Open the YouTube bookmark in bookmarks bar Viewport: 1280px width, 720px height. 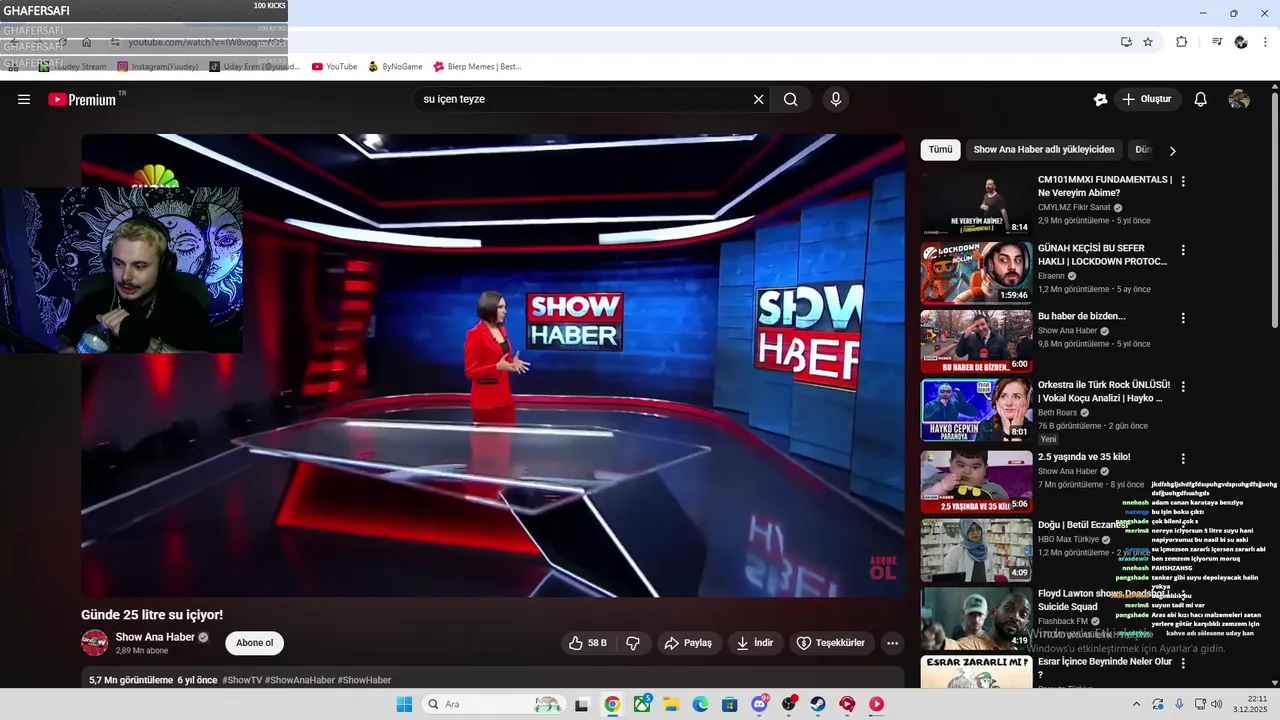coord(334,67)
